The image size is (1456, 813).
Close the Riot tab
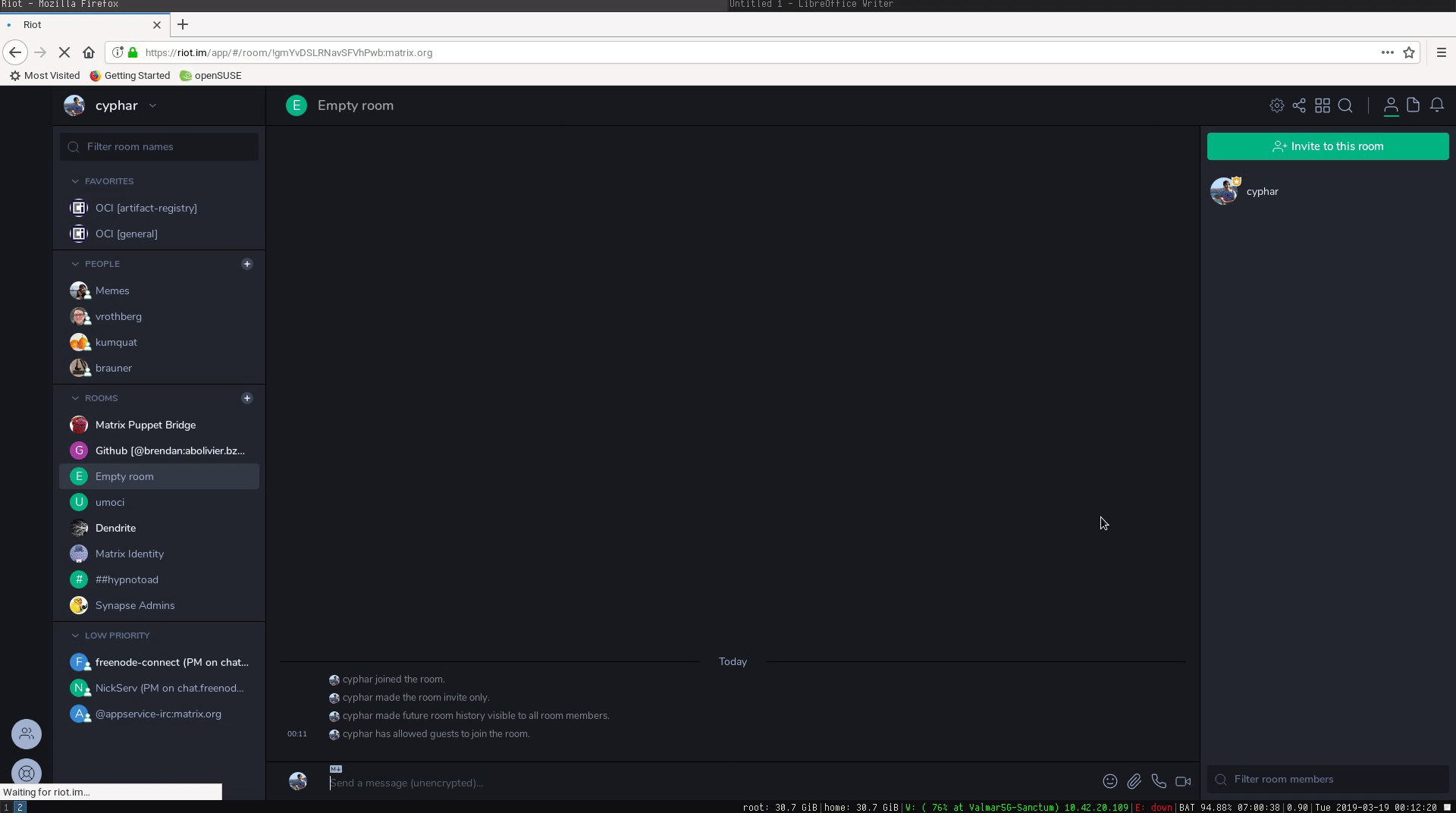tap(157, 24)
